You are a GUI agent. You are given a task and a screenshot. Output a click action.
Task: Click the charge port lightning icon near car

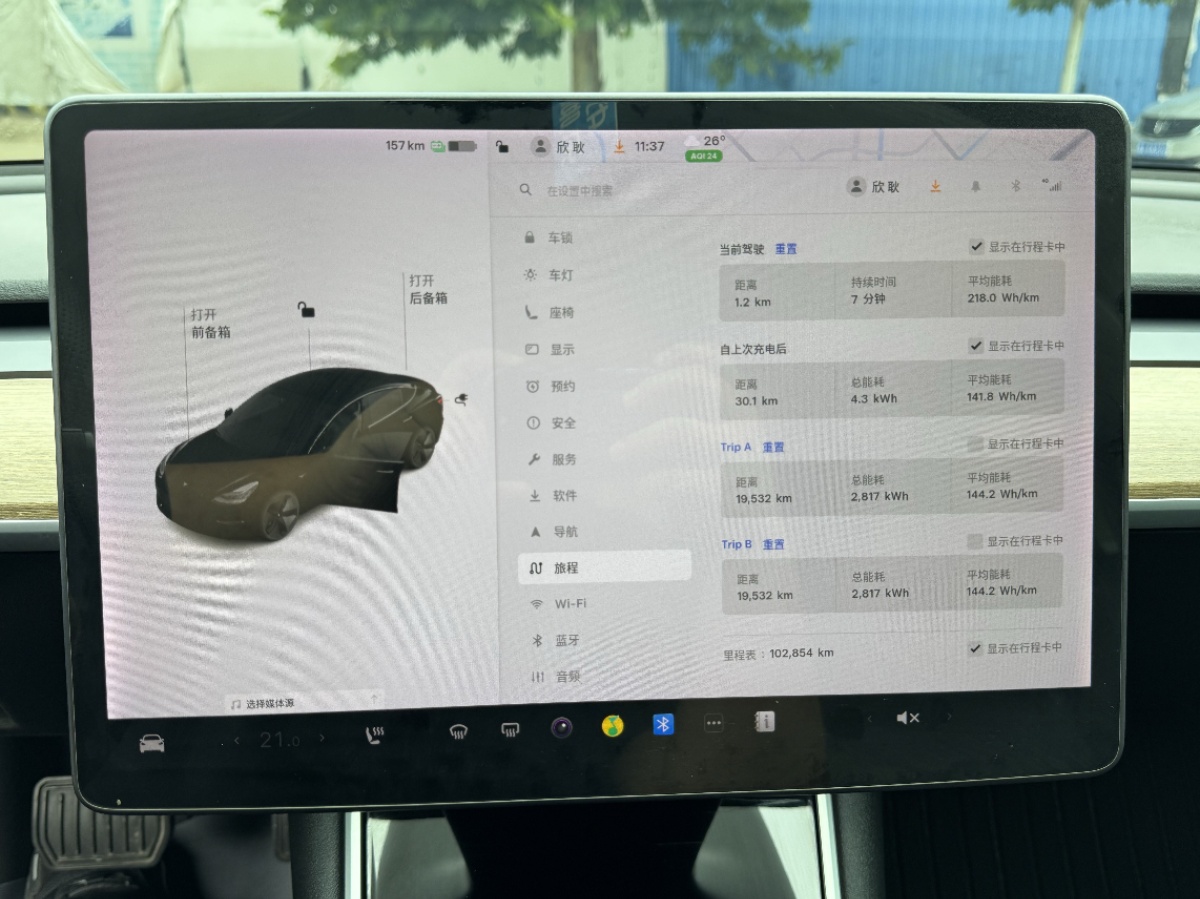click(x=461, y=399)
